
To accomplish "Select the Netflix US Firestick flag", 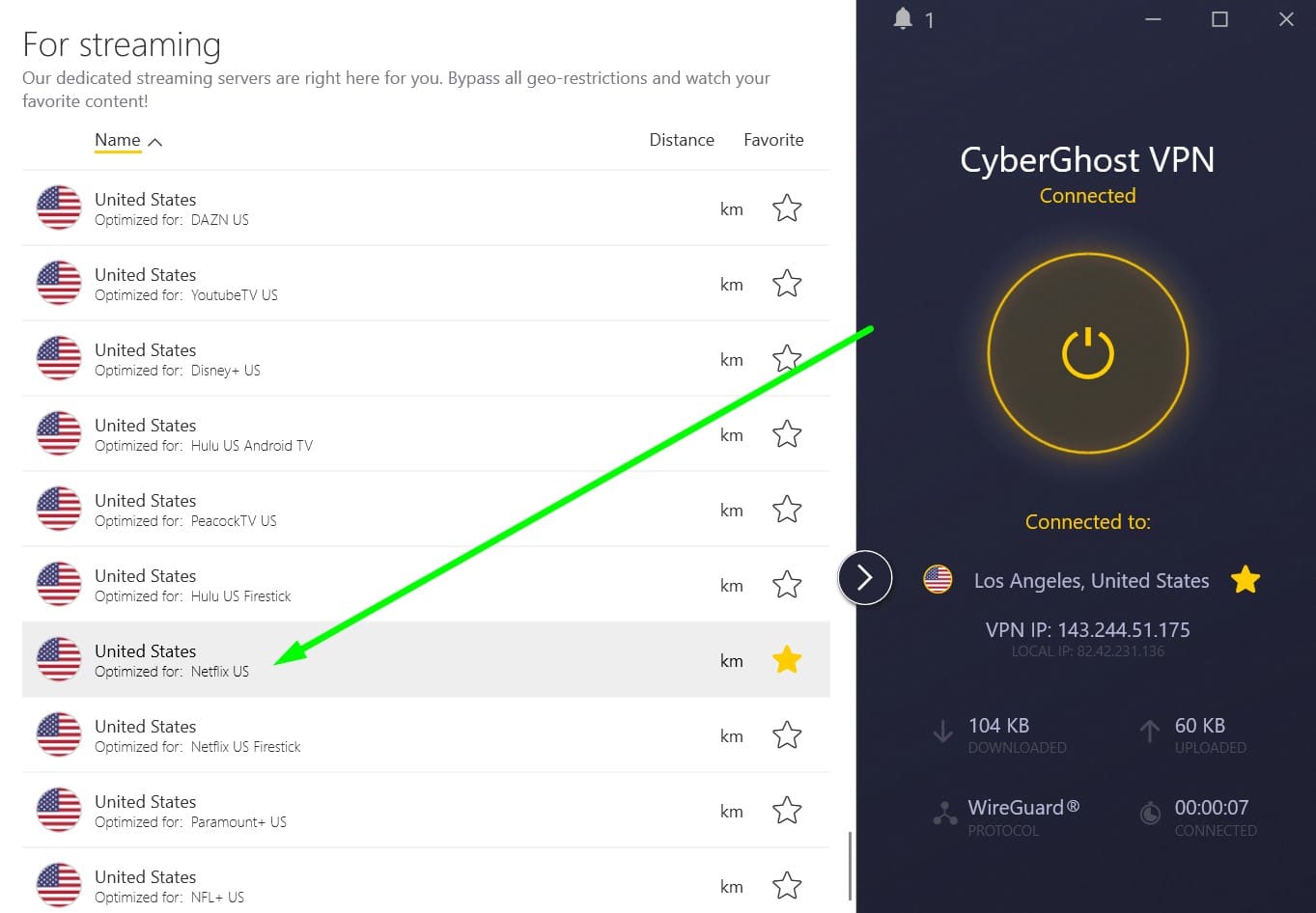I will [x=59, y=735].
